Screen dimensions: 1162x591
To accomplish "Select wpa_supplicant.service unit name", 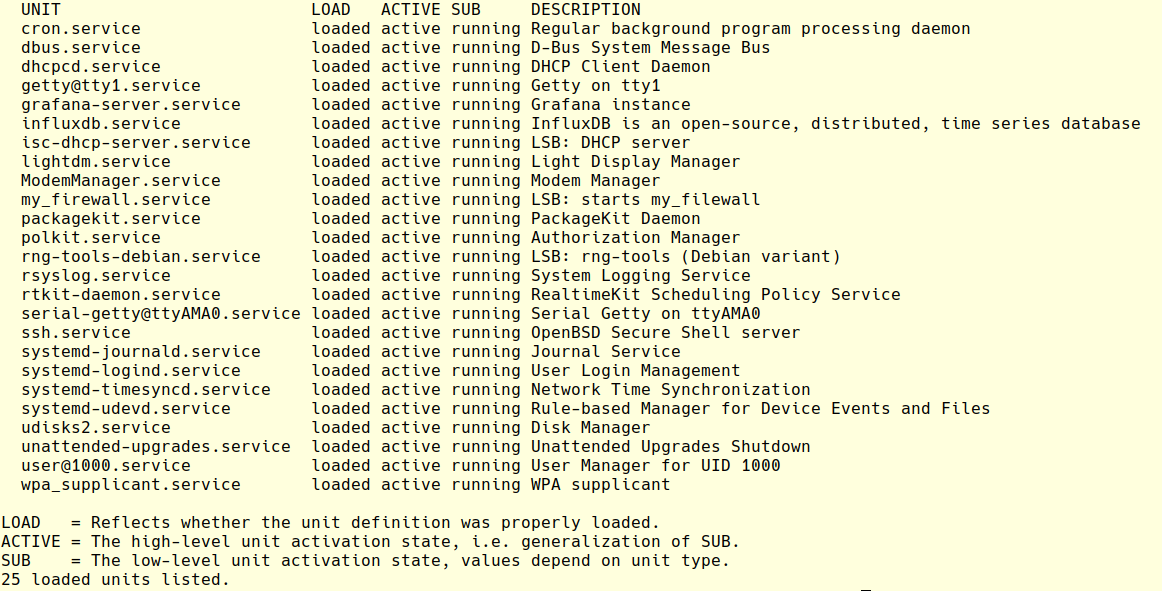I will [x=130, y=485].
